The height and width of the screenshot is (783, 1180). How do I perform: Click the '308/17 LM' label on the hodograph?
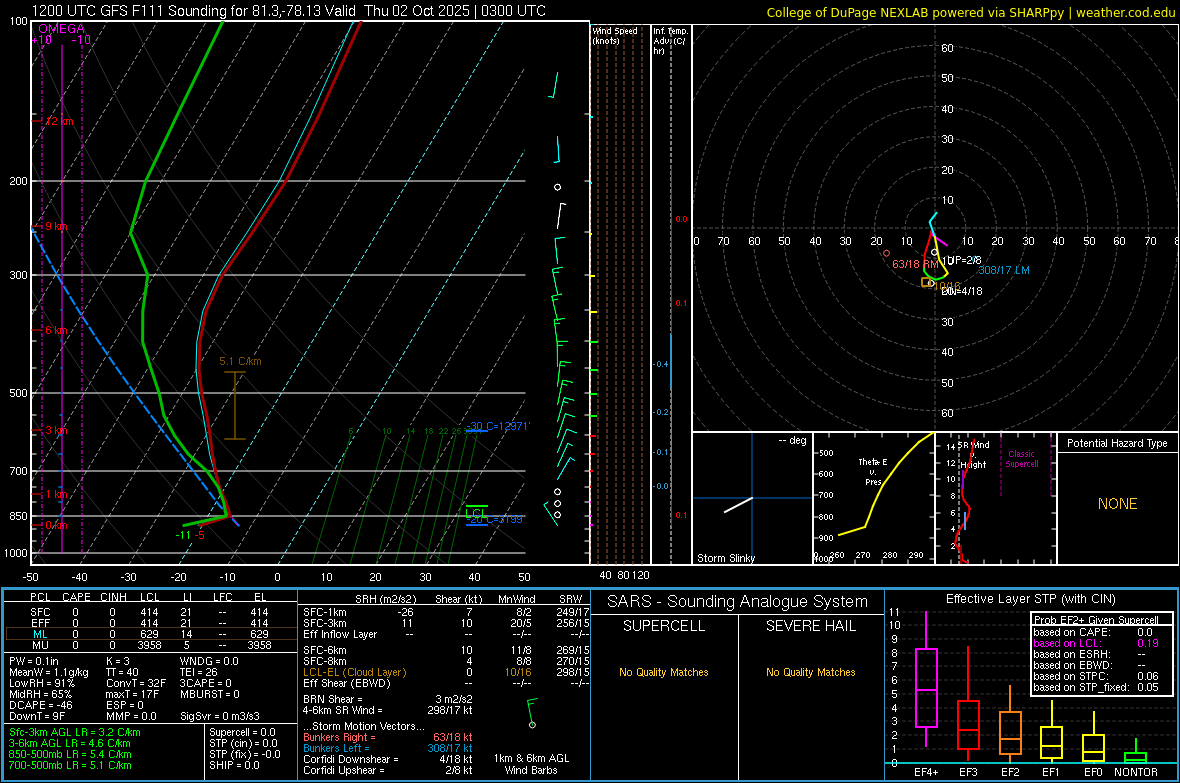tap(1004, 270)
